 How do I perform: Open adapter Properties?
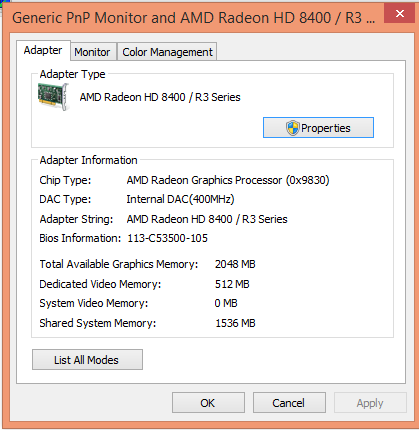pos(318,128)
